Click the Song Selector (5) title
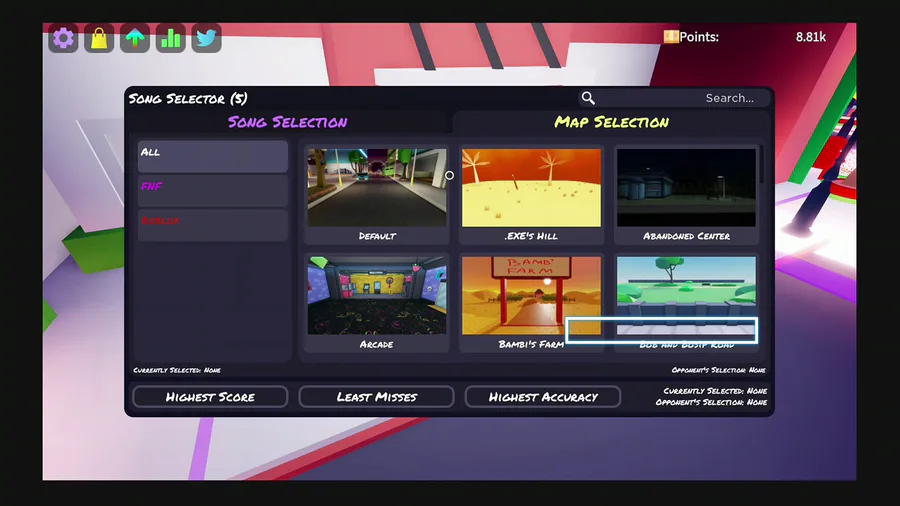This screenshot has height=506, width=900. (188, 99)
